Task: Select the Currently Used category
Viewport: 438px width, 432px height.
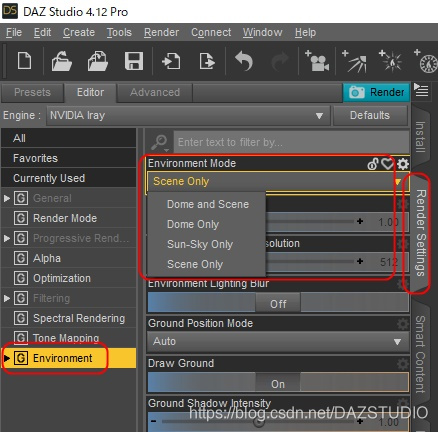Action: pyautogui.click(x=68, y=178)
